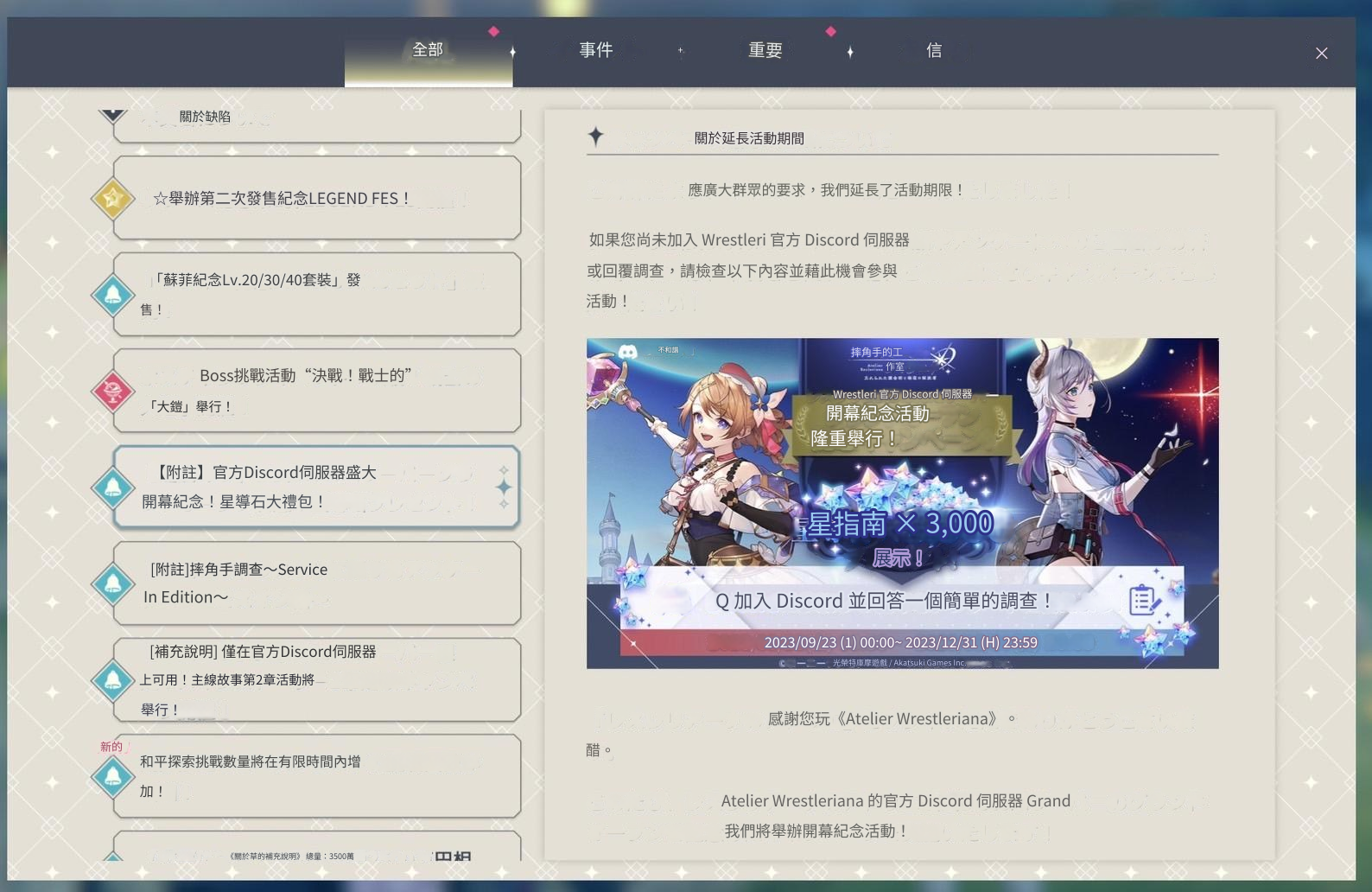Click the survey clipboard icon in banner

1144,599
